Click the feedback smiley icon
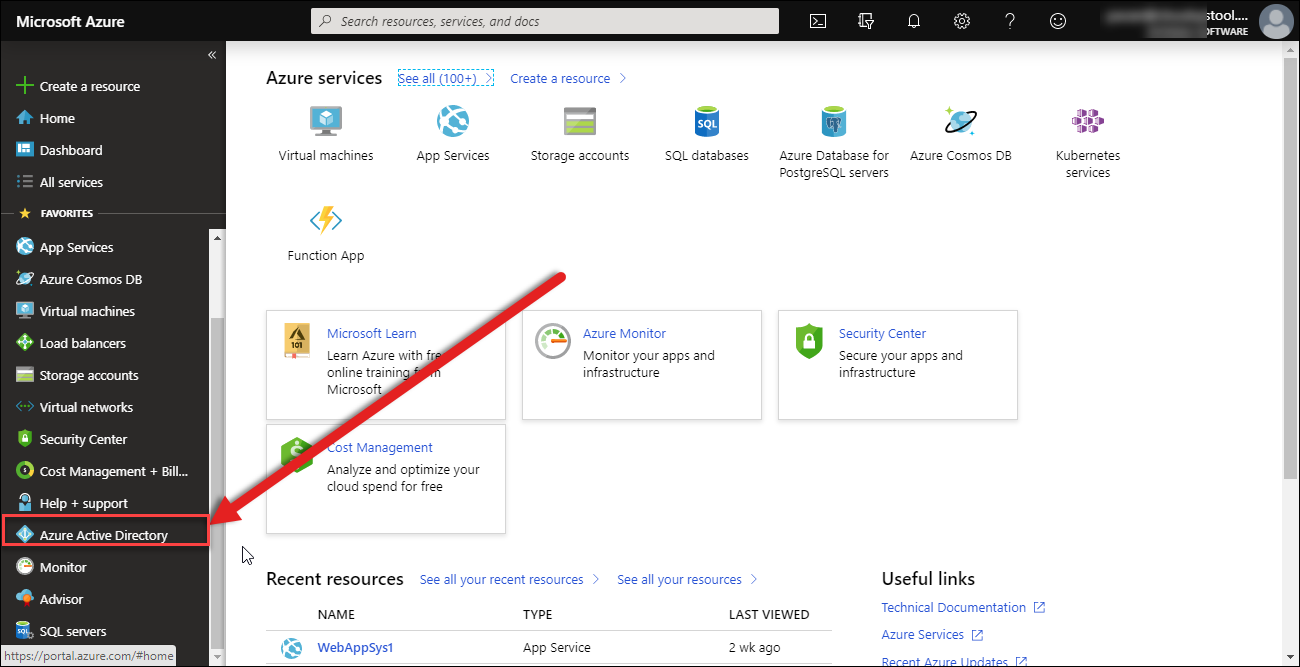Screen dimensions: 1300x667 pyautogui.click(x=1058, y=21)
